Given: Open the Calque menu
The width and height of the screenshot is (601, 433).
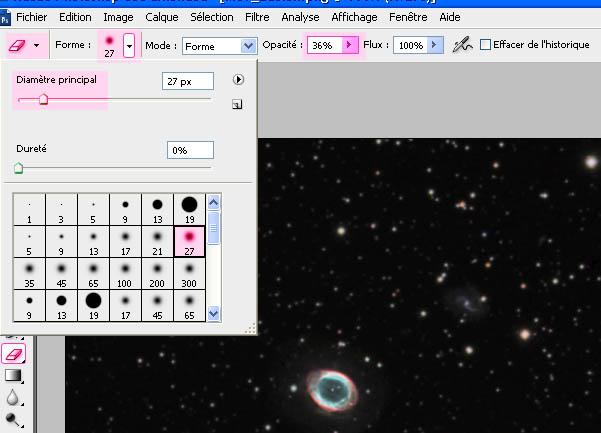Looking at the screenshot, I should click(162, 17).
